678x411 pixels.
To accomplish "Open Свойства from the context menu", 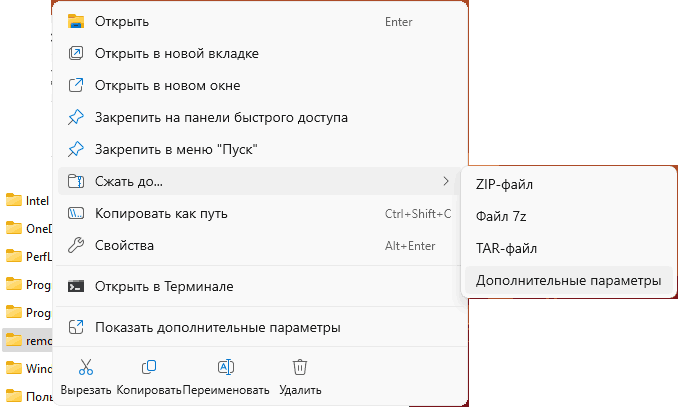I will [x=259, y=245].
